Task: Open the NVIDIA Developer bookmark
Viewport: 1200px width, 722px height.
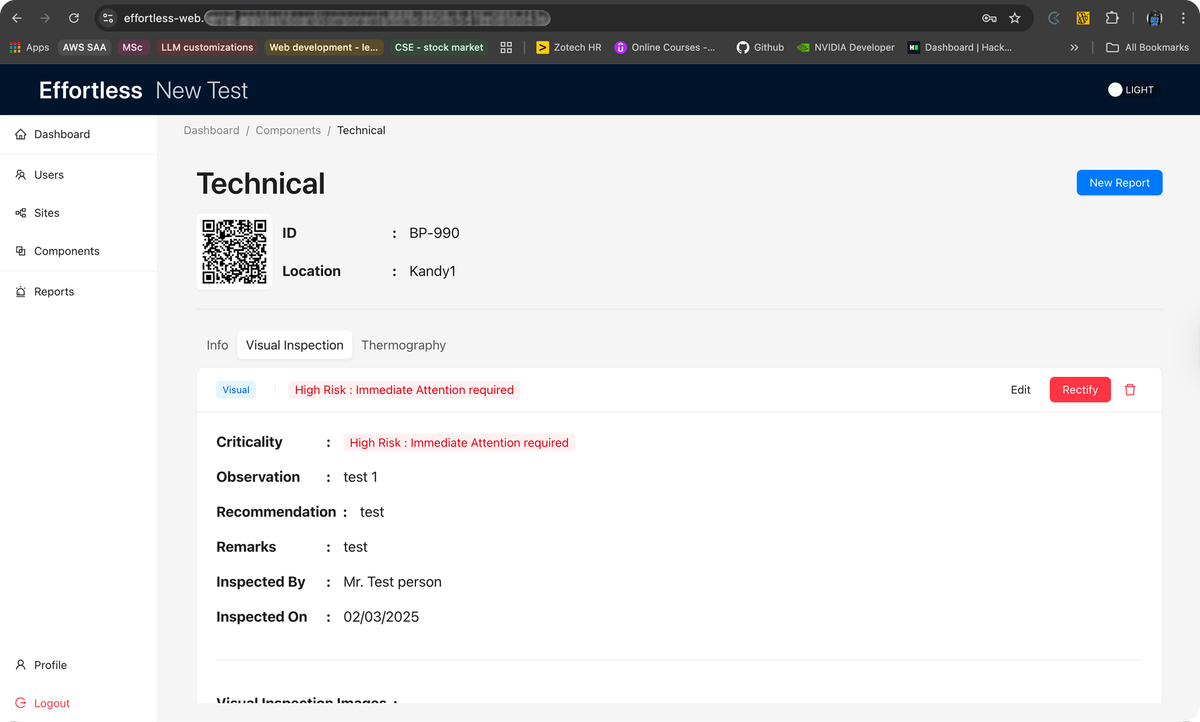Action: coord(846,47)
